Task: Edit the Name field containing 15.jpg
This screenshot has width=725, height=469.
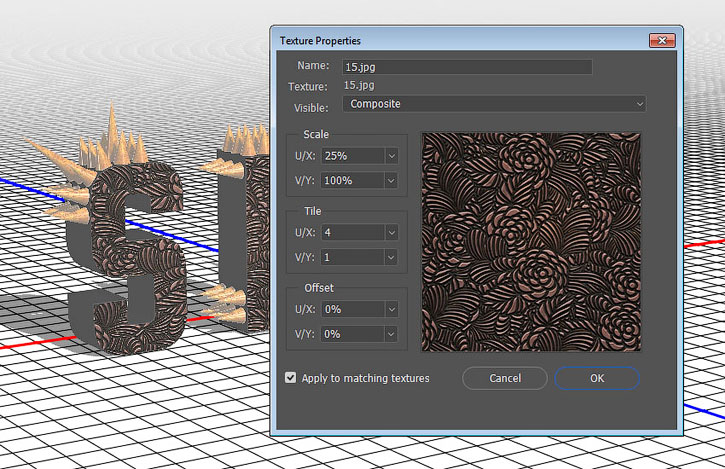Action: [x=467, y=67]
